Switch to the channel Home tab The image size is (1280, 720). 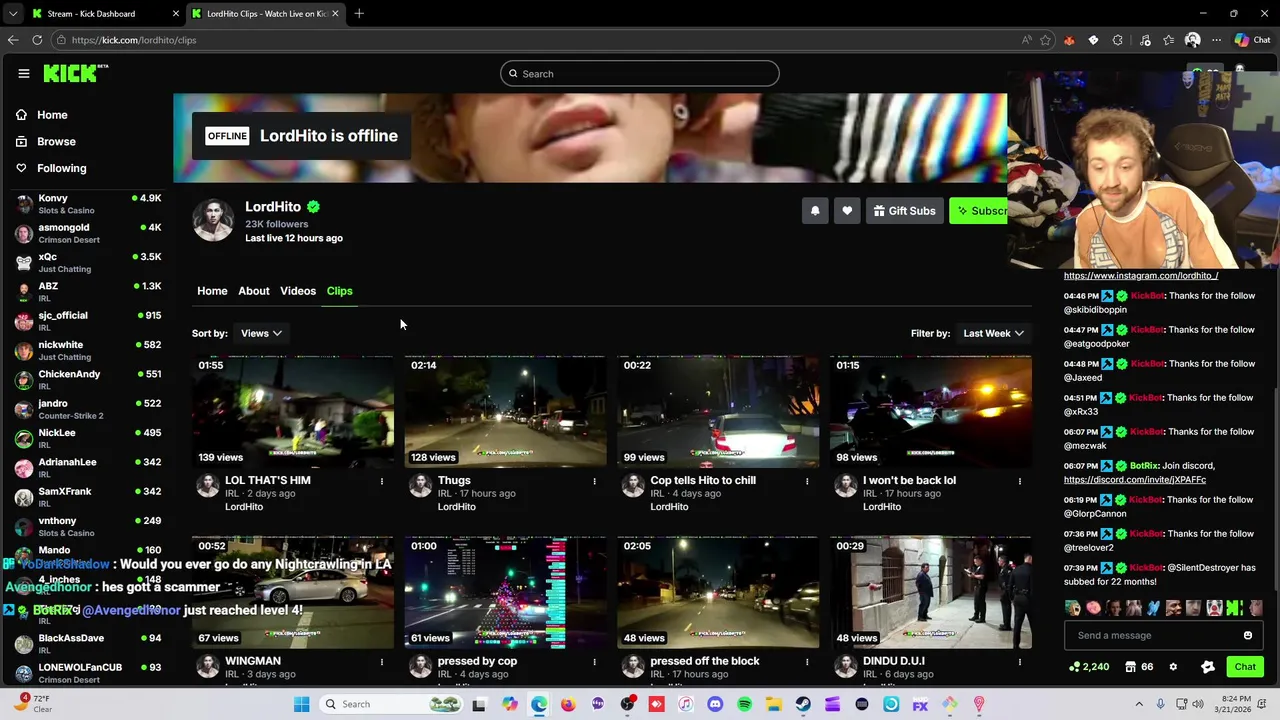tap(212, 291)
